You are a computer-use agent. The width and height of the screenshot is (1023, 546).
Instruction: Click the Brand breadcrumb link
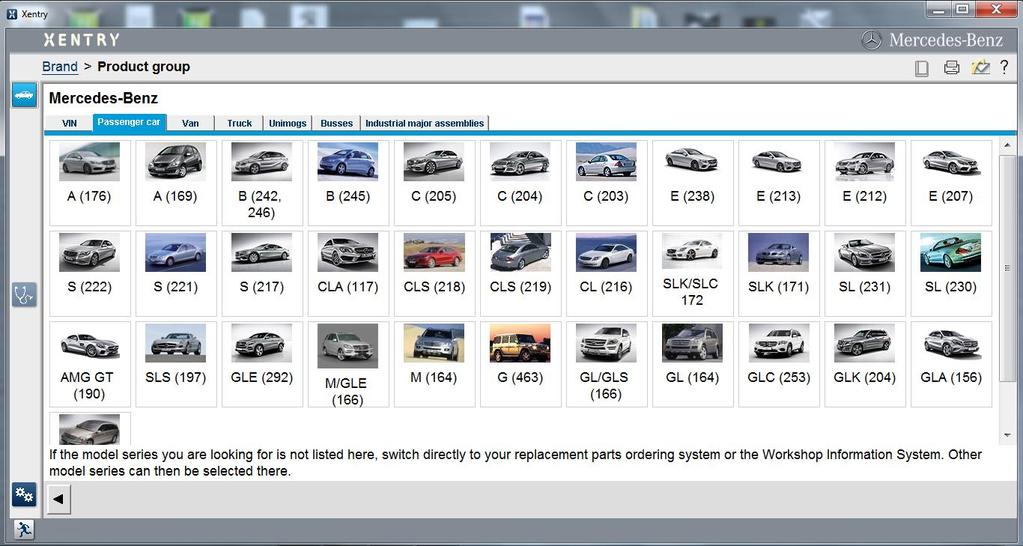click(60, 67)
